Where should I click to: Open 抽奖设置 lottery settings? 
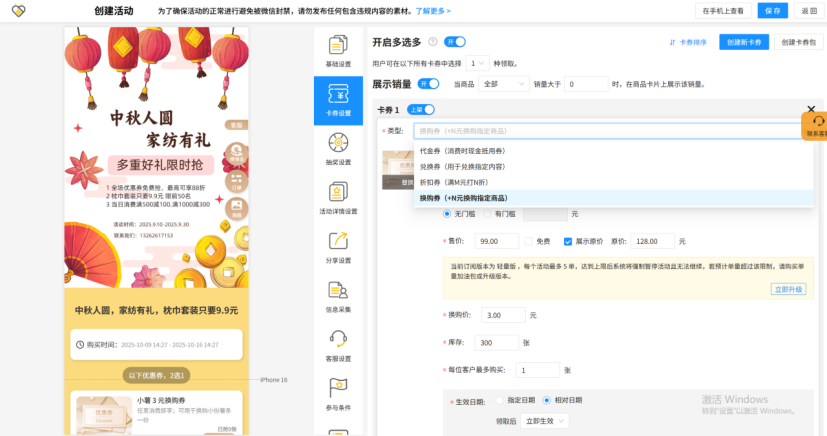(x=338, y=150)
